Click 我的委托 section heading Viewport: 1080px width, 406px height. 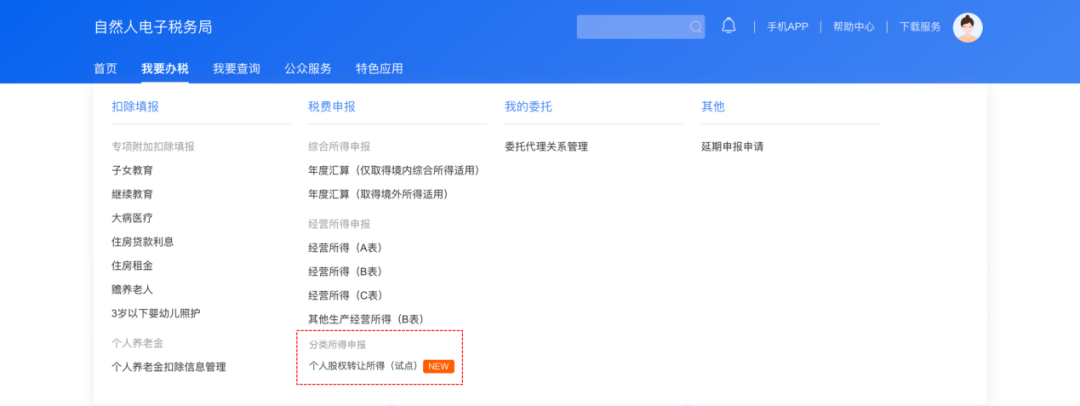click(528, 107)
